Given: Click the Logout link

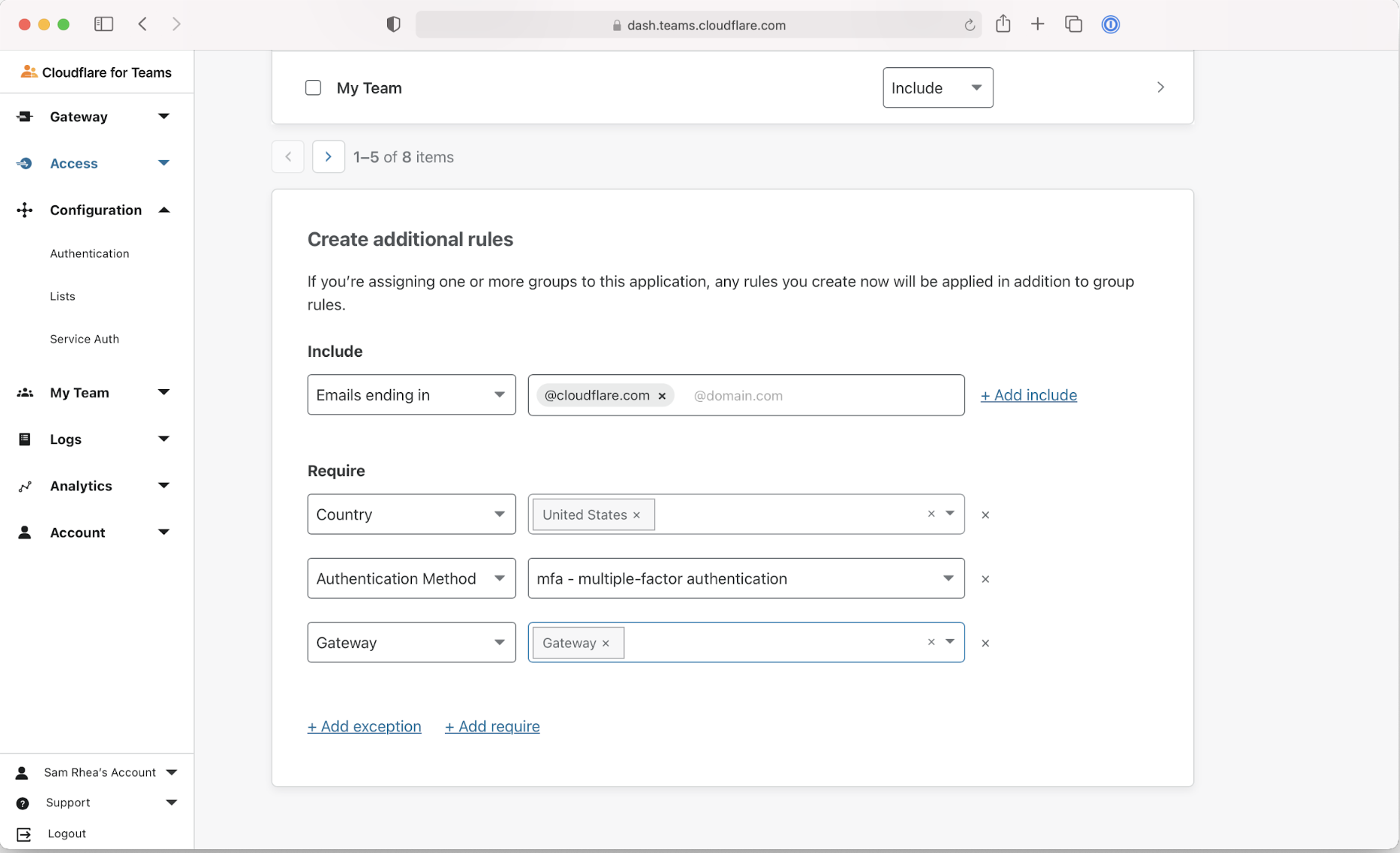Looking at the screenshot, I should (66, 833).
